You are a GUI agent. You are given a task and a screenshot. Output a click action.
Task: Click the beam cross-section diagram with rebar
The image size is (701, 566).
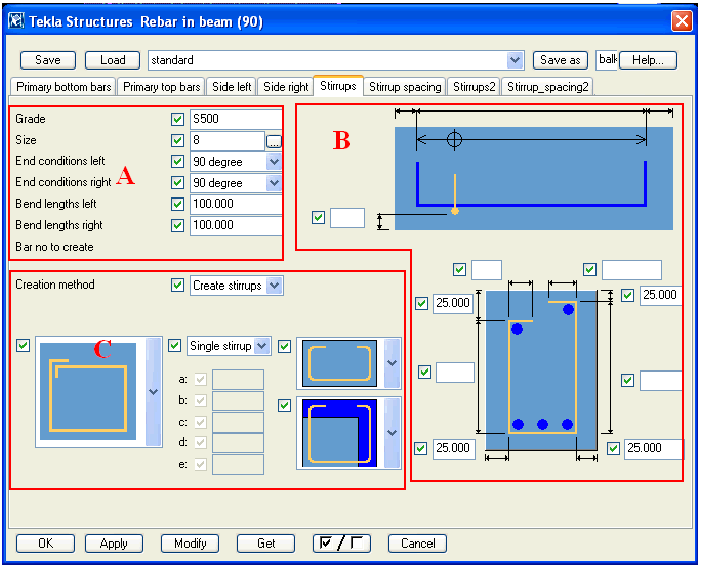coord(541,370)
